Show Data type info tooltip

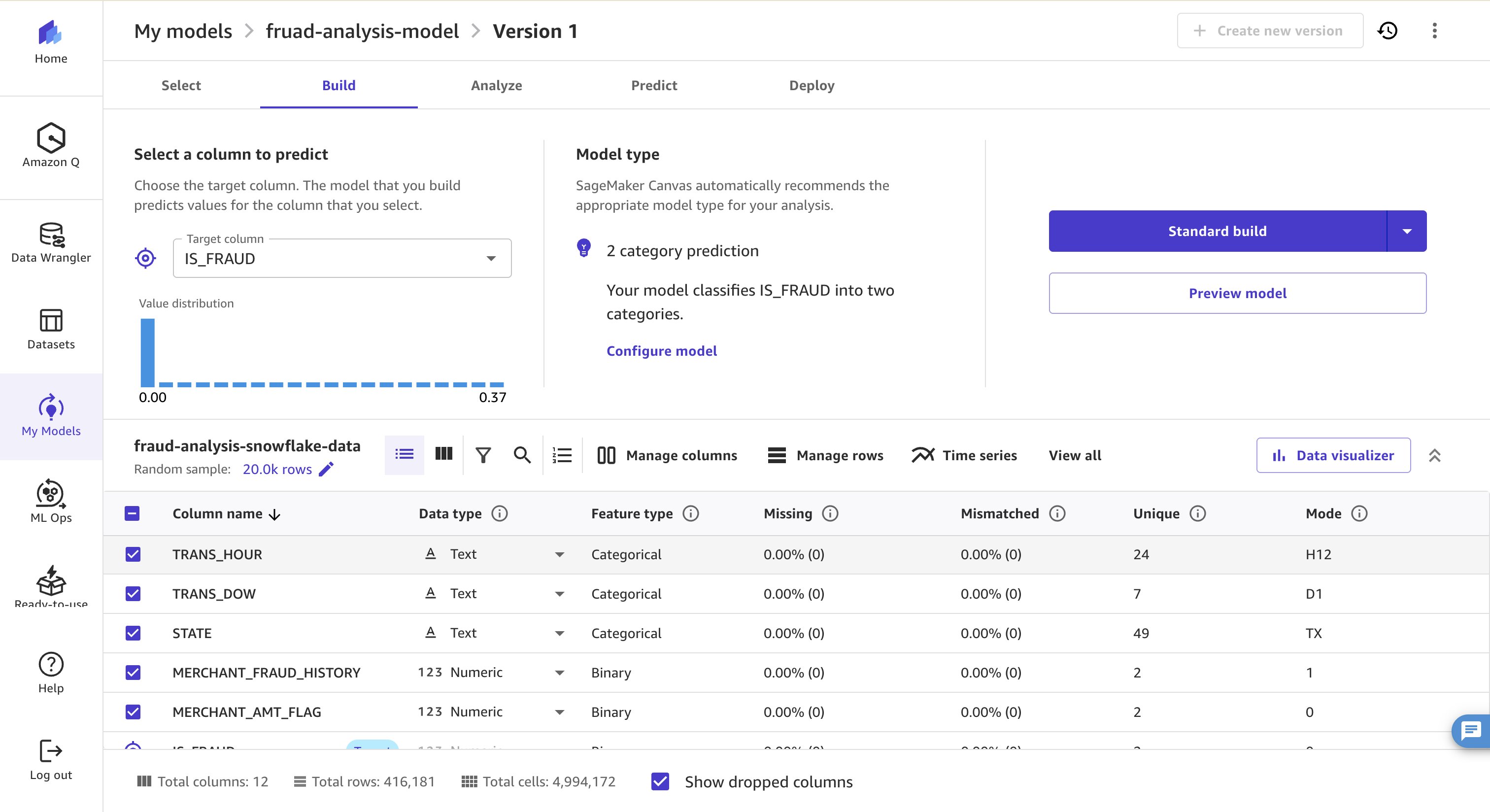(x=499, y=513)
